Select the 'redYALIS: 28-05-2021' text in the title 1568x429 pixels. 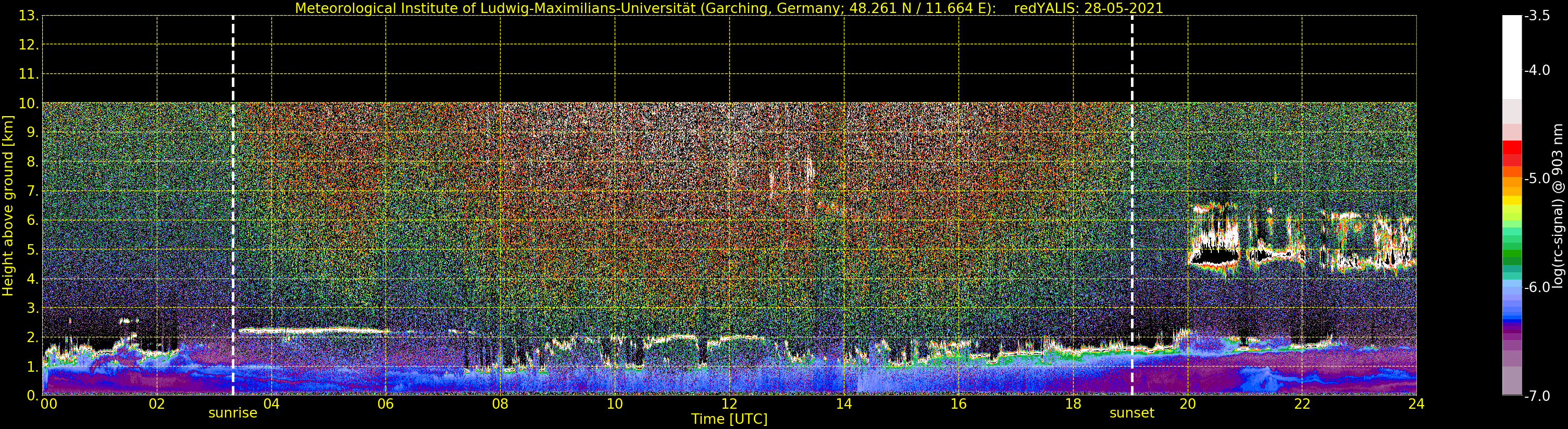coord(1088,8)
